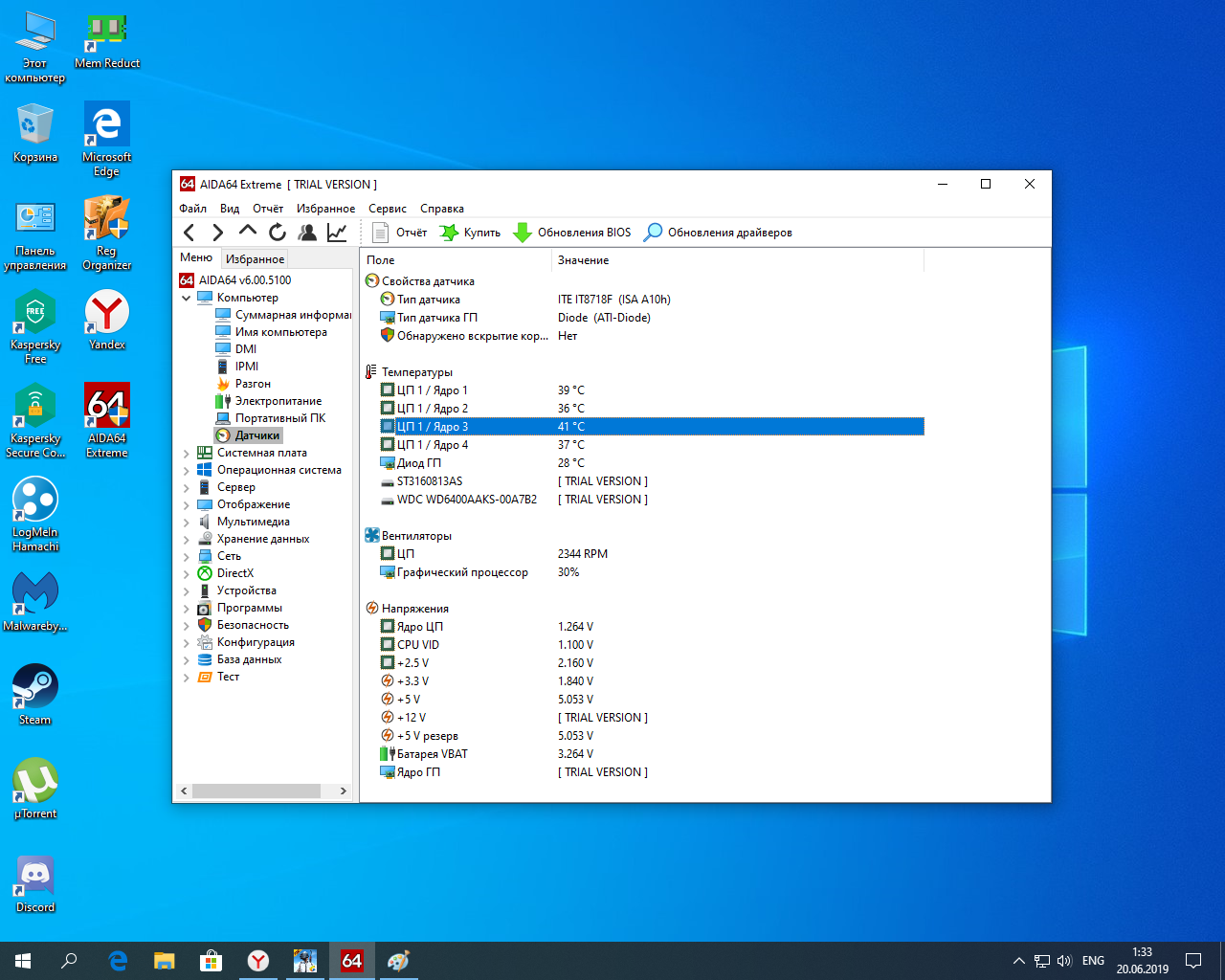Click Обновления драйверов in the toolbar
This screenshot has height=980, width=1225.
click(x=718, y=233)
